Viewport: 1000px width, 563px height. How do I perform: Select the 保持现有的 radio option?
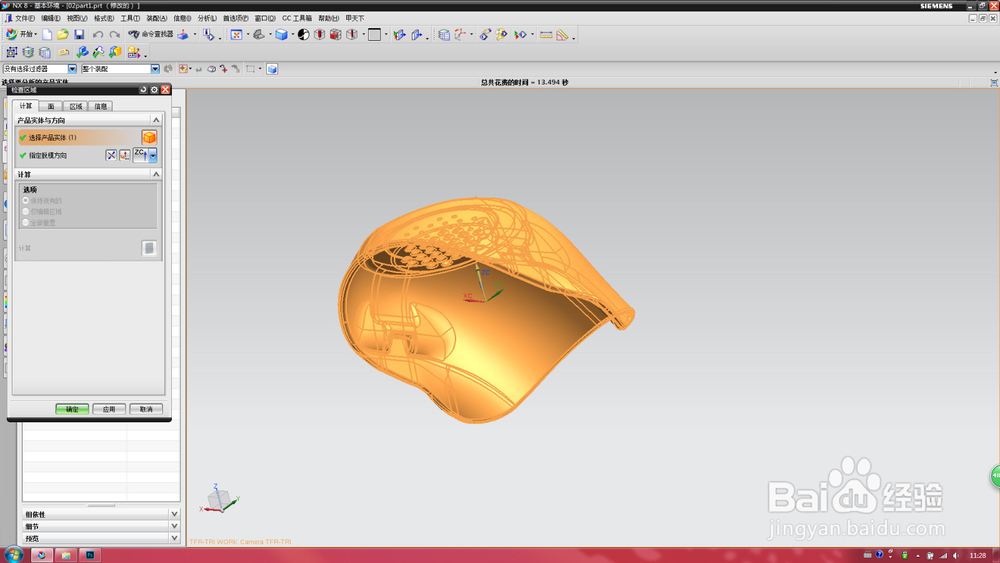coord(26,201)
